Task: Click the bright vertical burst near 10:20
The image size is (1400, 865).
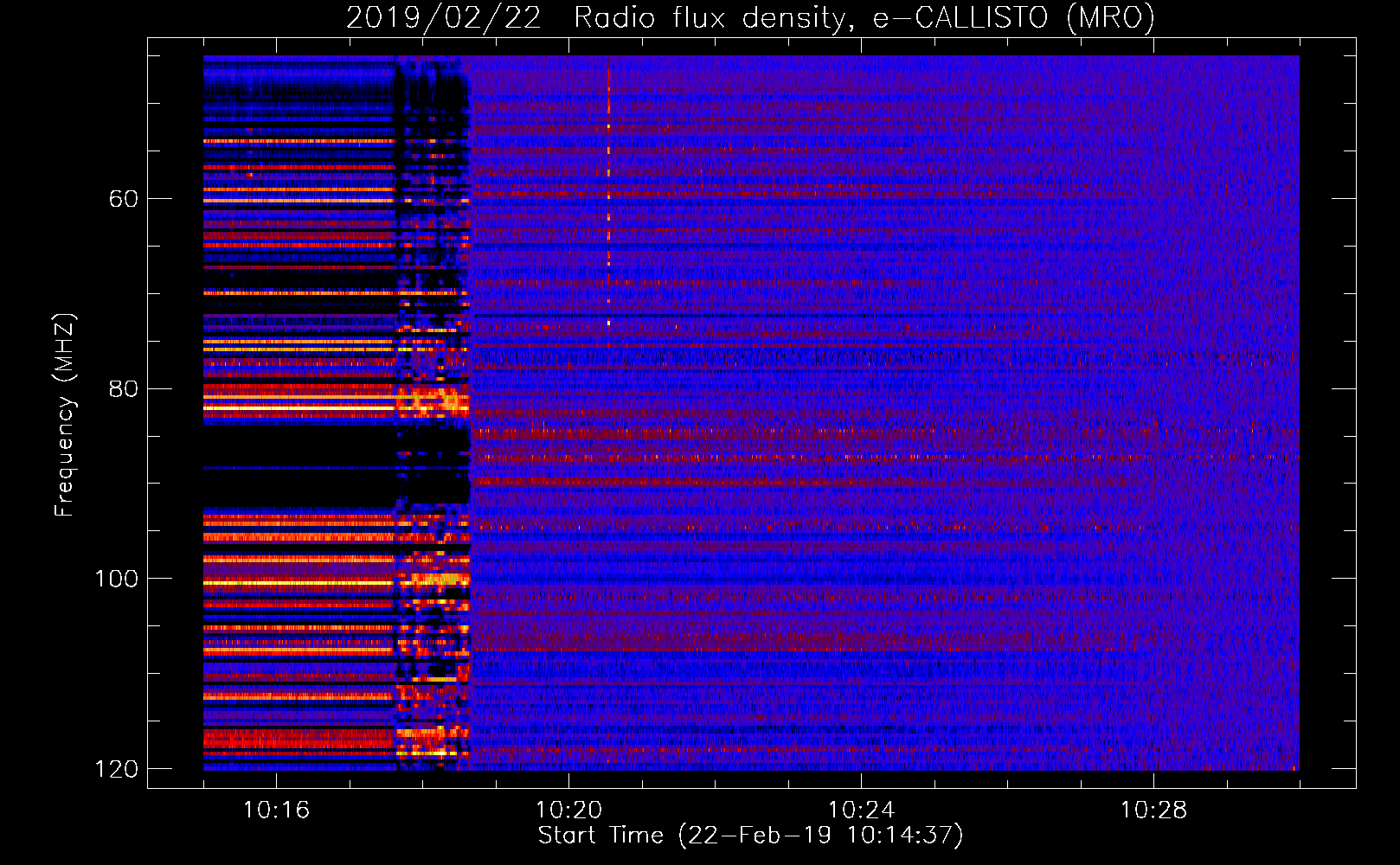Action: coord(608,195)
